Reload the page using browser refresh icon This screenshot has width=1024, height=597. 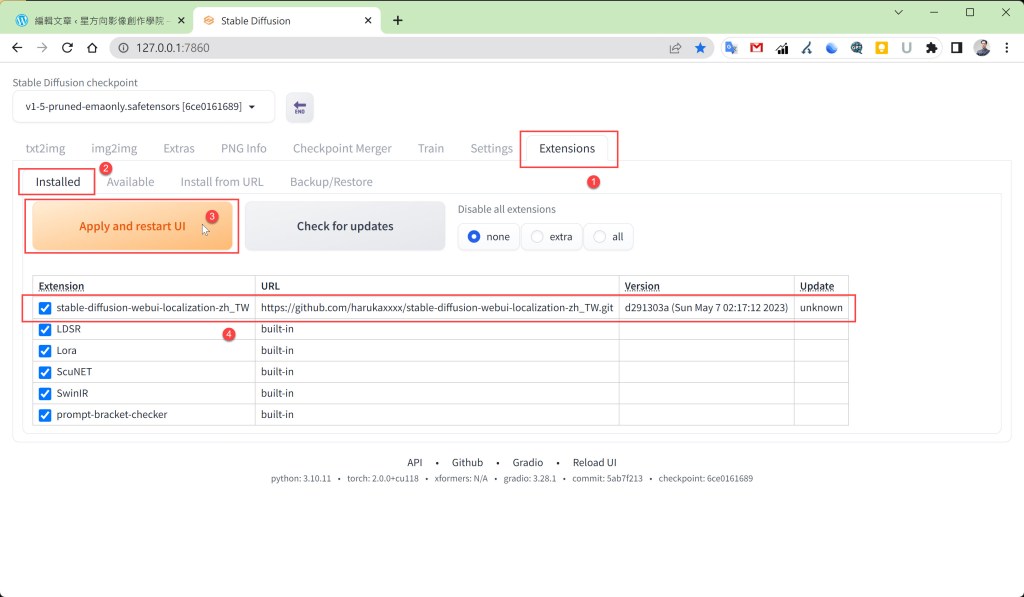pyautogui.click(x=67, y=47)
